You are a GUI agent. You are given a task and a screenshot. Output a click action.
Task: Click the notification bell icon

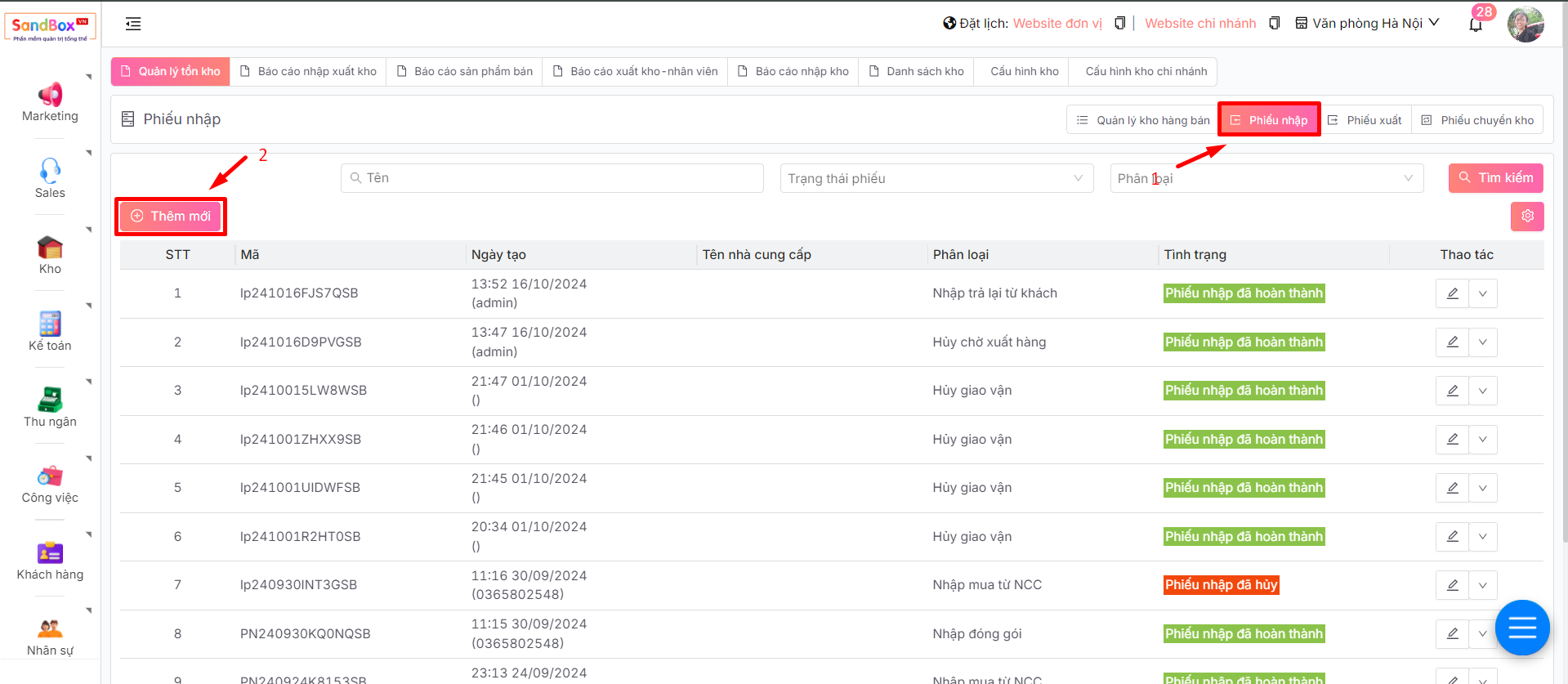coord(1475,25)
